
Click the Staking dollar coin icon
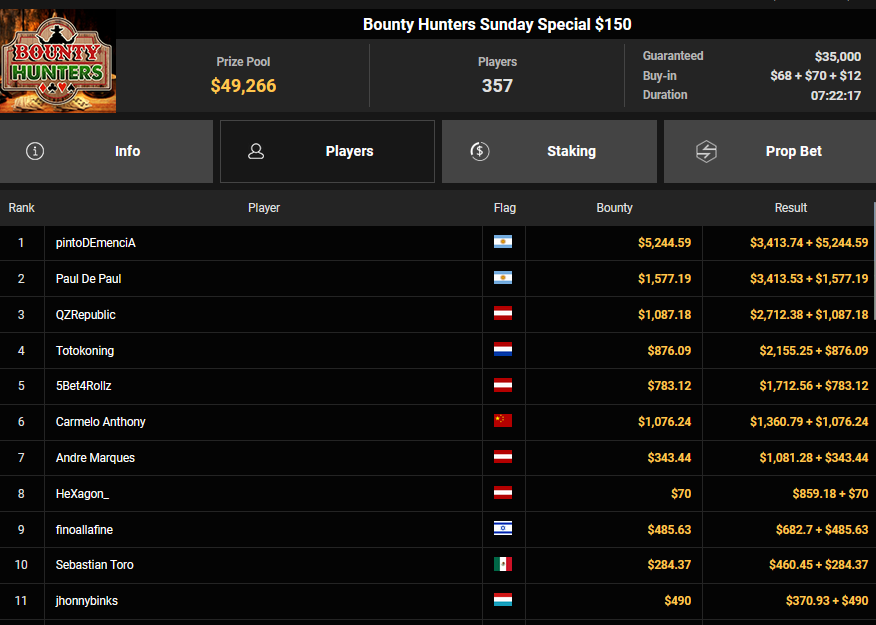pyautogui.click(x=479, y=151)
